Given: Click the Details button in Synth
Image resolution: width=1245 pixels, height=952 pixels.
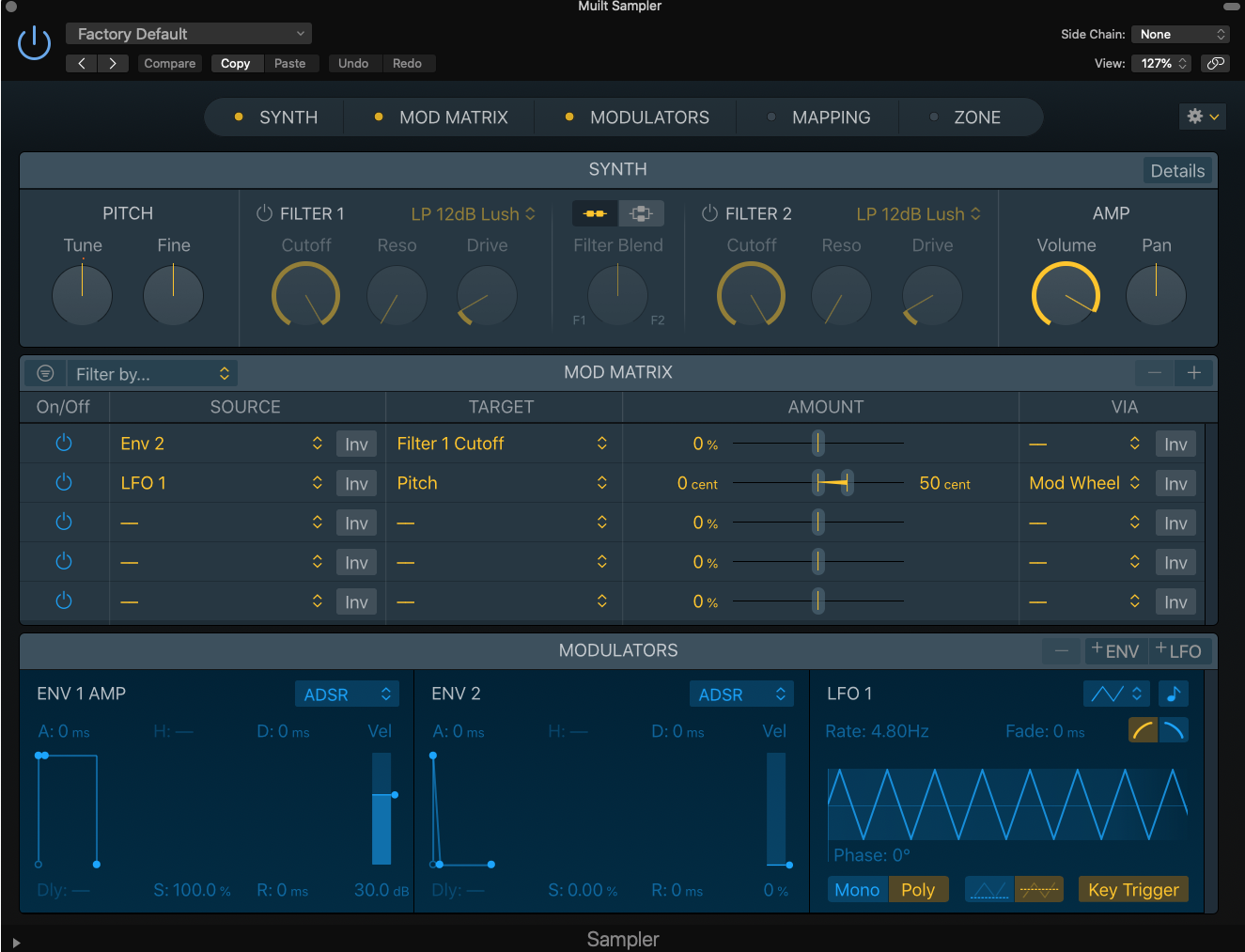Looking at the screenshot, I should [x=1176, y=171].
